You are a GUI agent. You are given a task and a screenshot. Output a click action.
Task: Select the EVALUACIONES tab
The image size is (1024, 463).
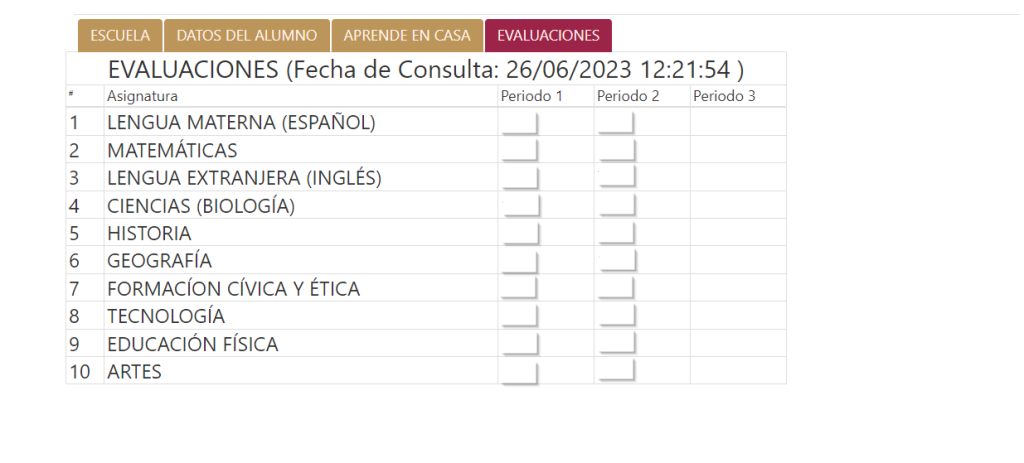coord(548,36)
